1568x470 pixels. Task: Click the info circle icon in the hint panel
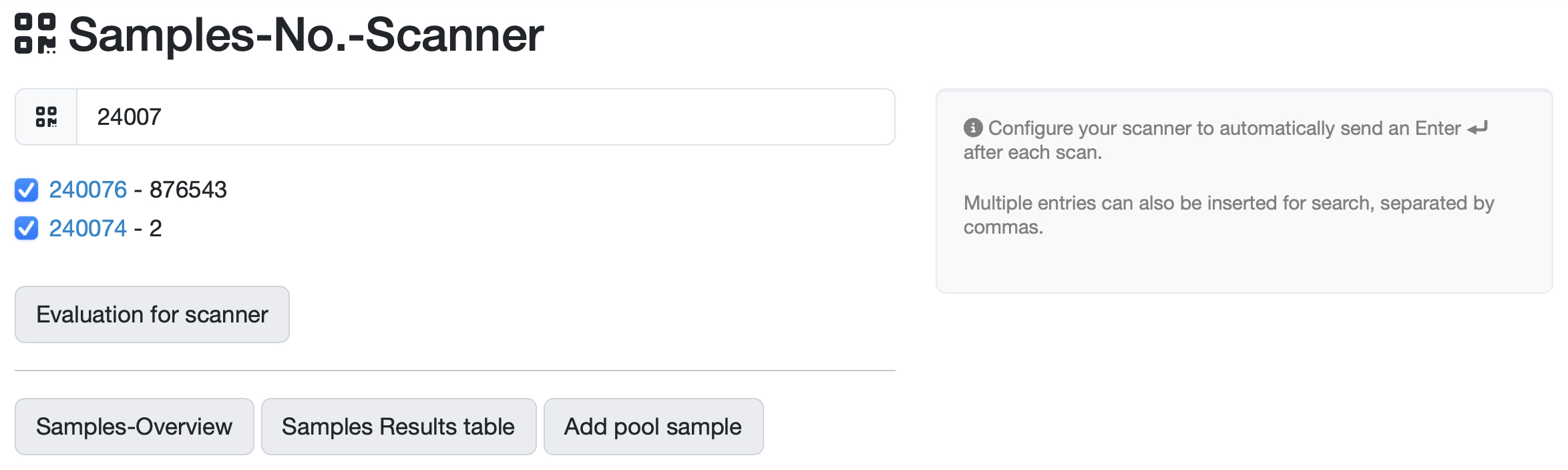[x=973, y=128]
